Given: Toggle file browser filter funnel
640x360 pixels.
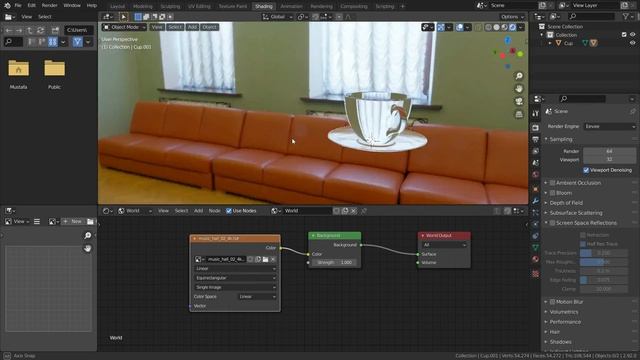Looking at the screenshot, I should pos(78,42).
